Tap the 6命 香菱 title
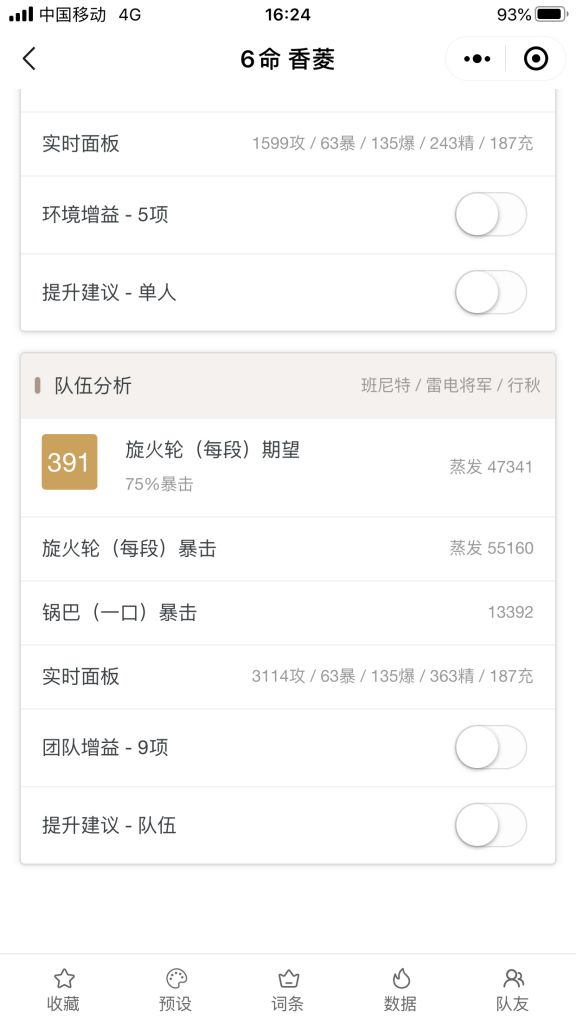Viewport: 576px width, 1024px height. tap(288, 58)
